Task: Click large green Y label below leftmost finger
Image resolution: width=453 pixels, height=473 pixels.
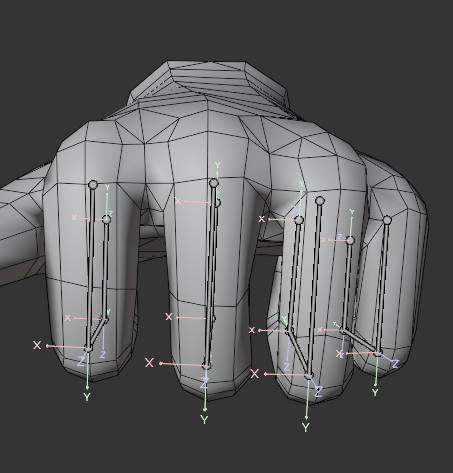Action: [x=87, y=397]
